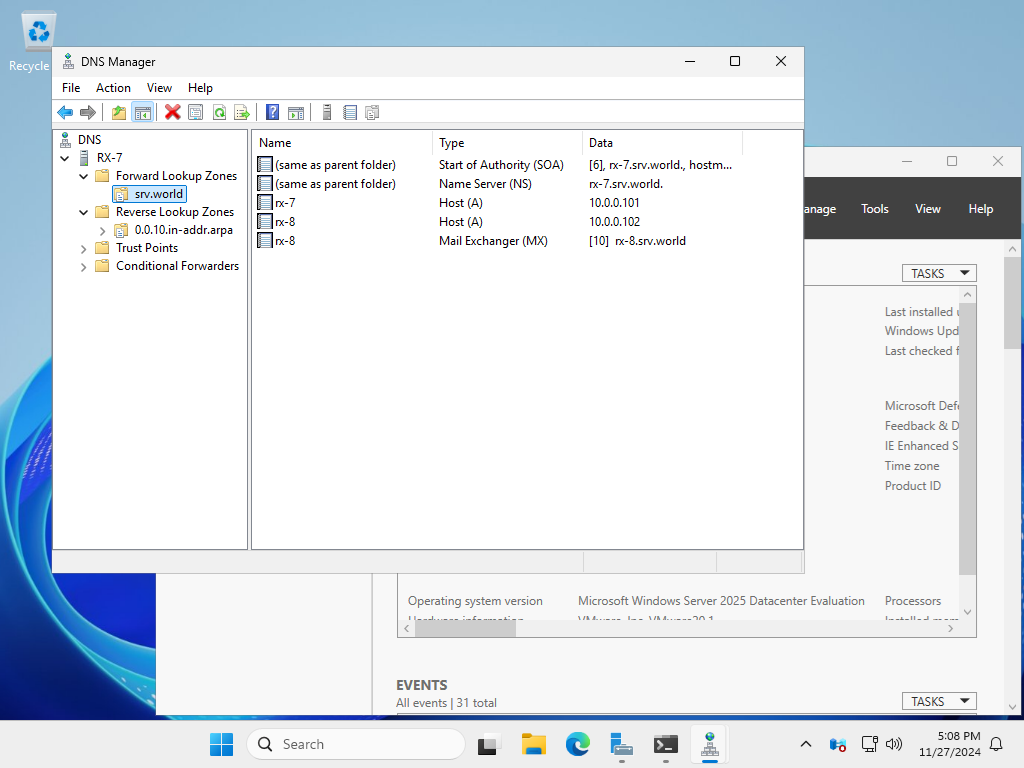Click the 10.0.0.101 data cell
The width and height of the screenshot is (1024, 768).
tap(614, 202)
